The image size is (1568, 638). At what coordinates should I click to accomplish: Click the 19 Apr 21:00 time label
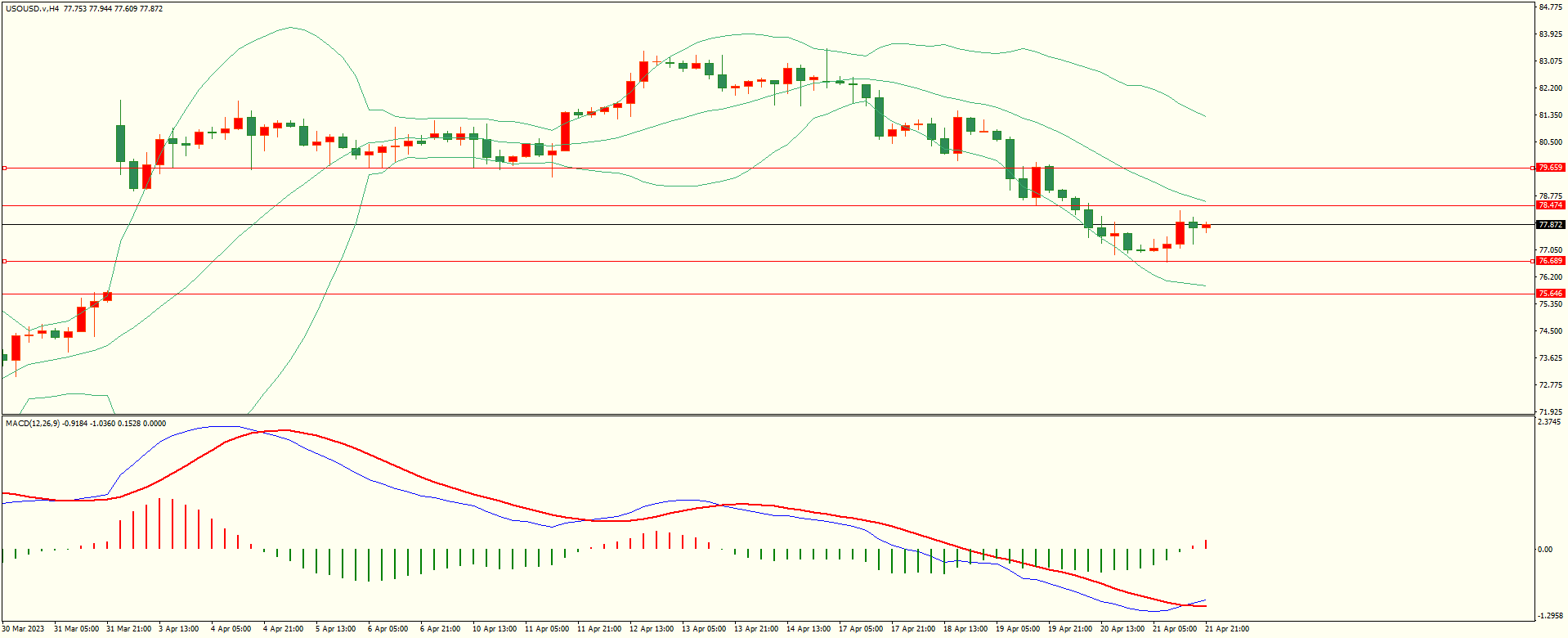pyautogui.click(x=1070, y=629)
